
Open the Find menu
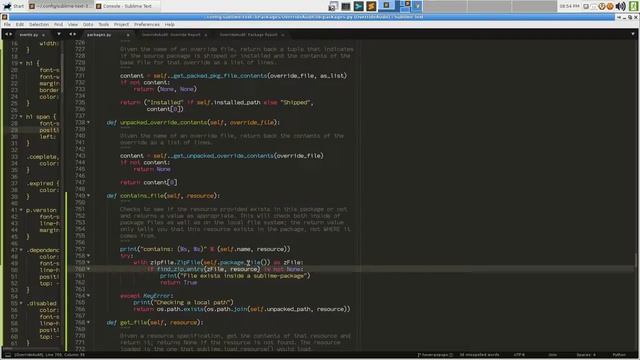(x=58, y=24)
